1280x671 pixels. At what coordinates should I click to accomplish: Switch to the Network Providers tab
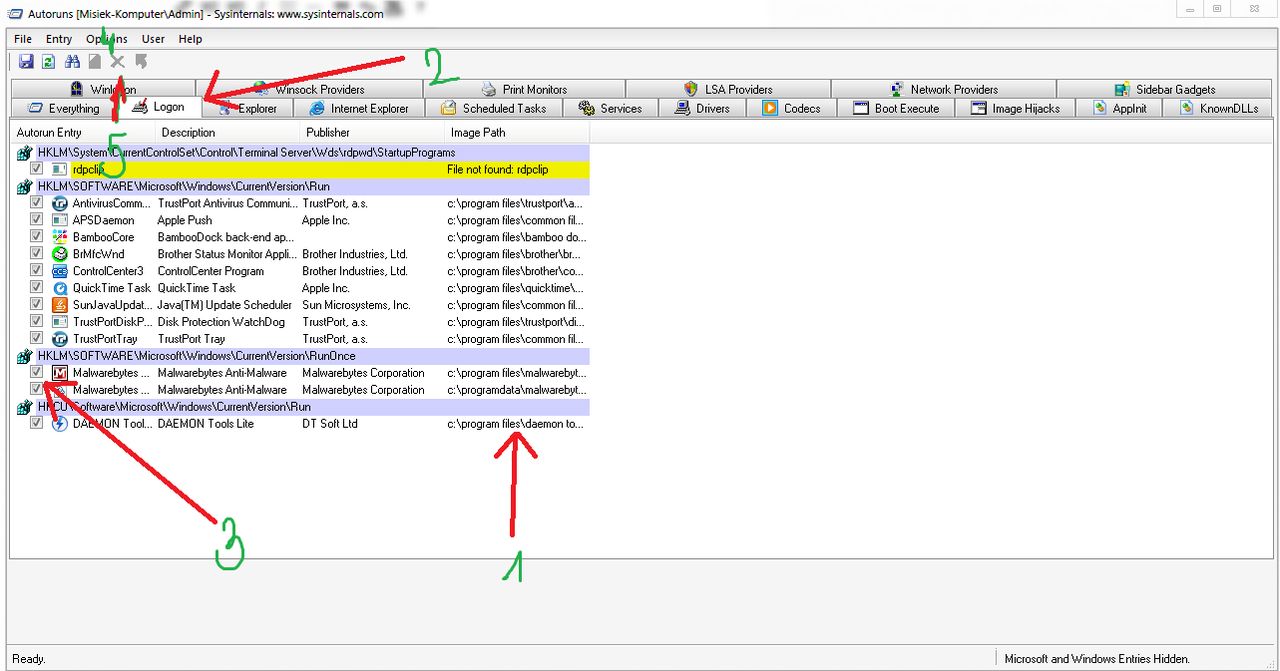pos(943,89)
